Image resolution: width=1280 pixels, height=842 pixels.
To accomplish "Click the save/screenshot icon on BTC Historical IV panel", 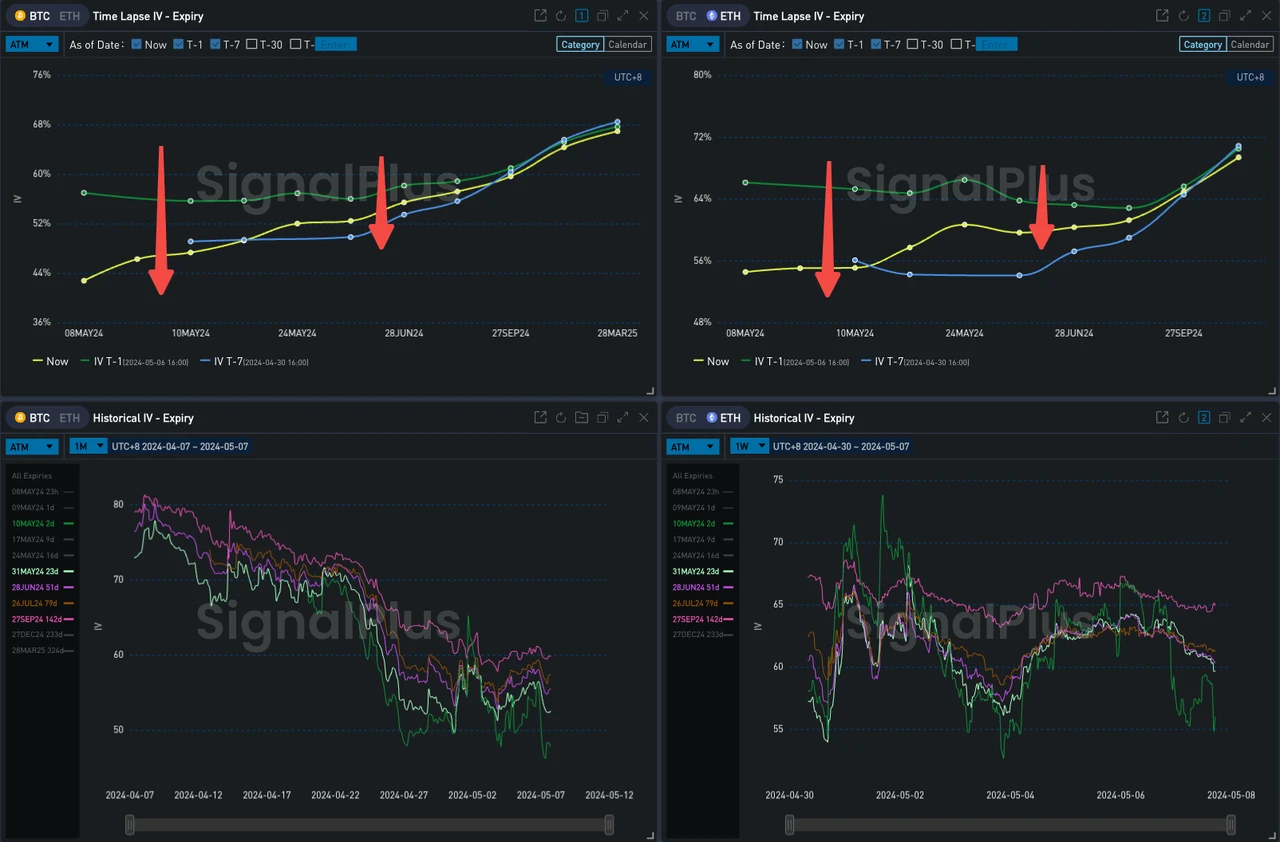I will pyautogui.click(x=581, y=417).
